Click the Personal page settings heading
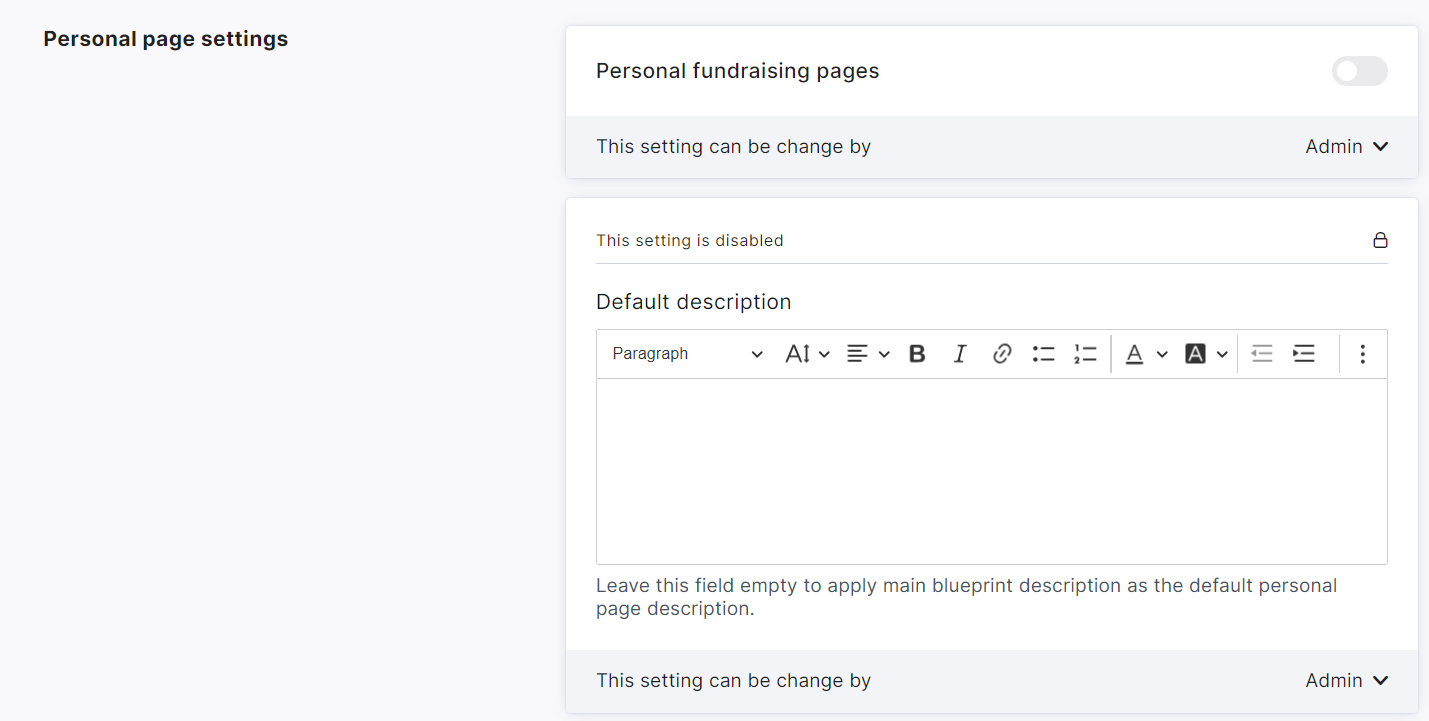 166,39
